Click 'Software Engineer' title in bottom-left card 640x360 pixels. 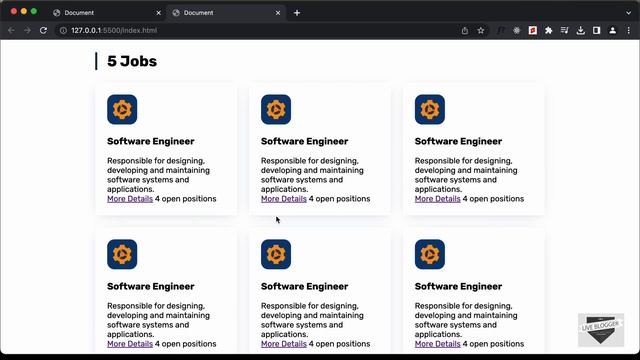[151, 286]
